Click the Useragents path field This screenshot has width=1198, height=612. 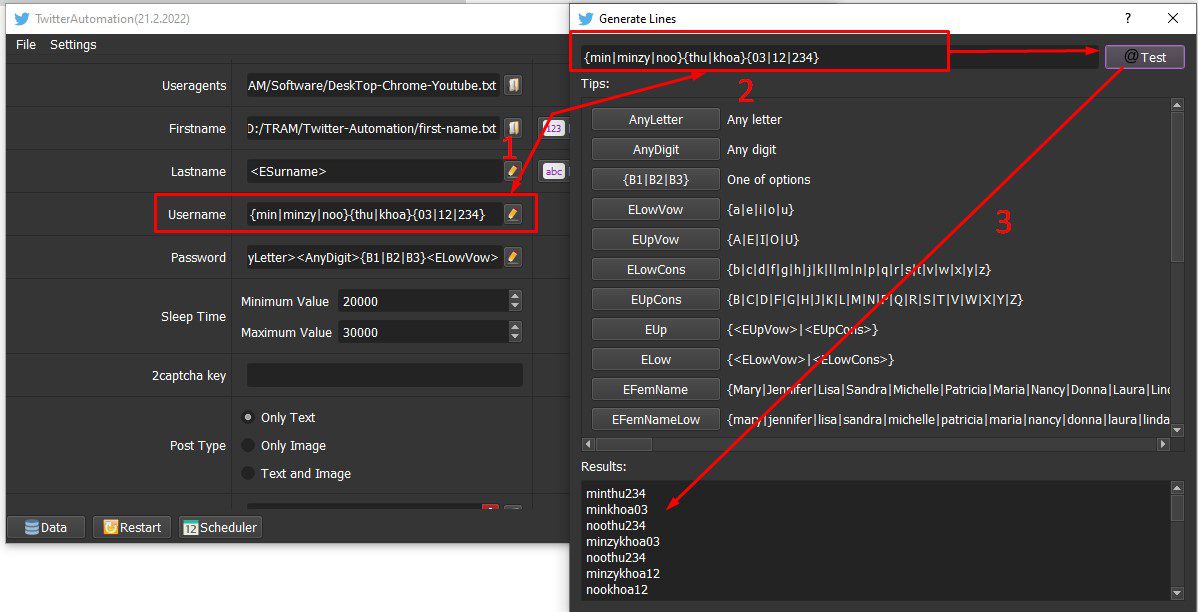374,85
